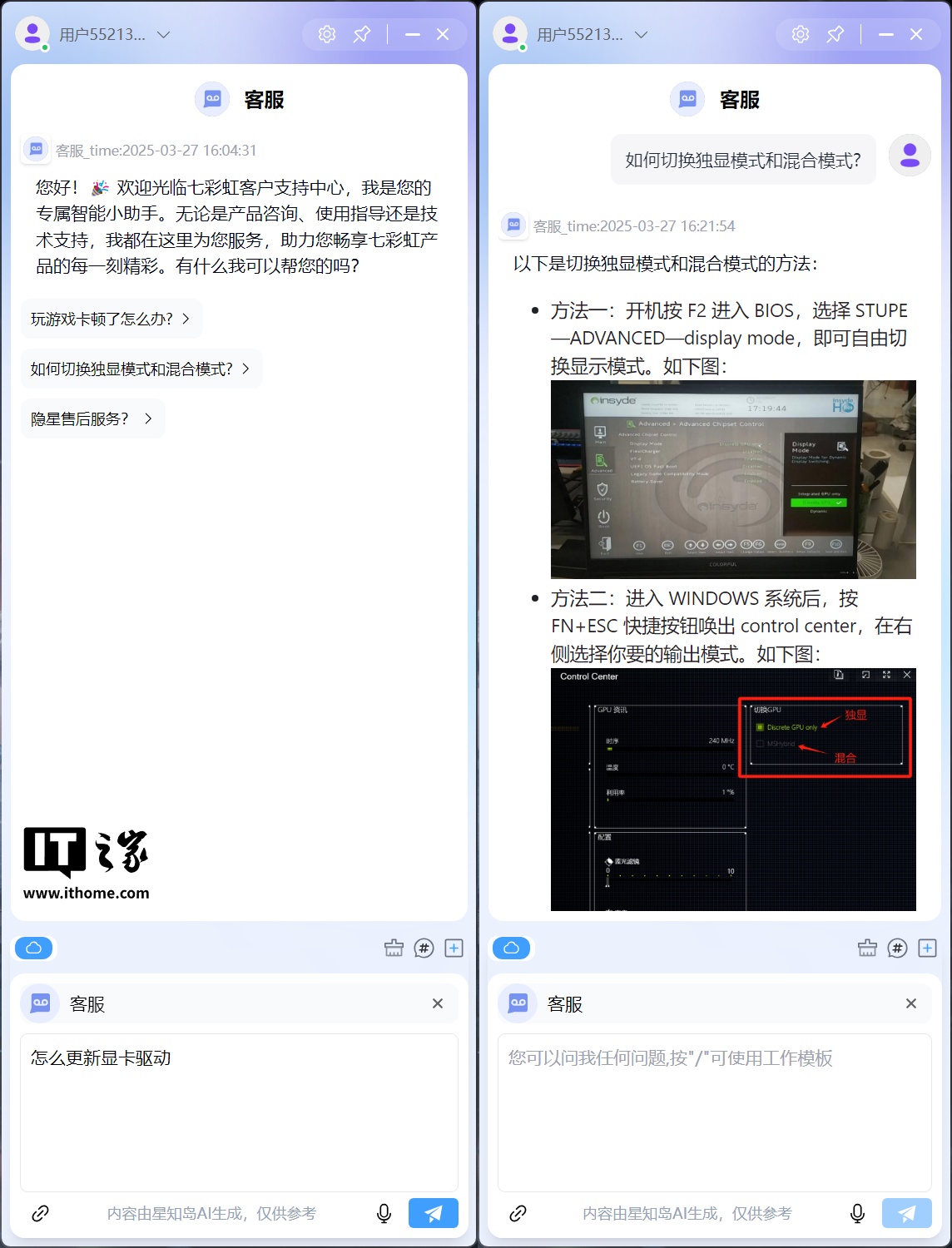Click the plus square icon in right window
952x1248 pixels.
click(x=927, y=948)
